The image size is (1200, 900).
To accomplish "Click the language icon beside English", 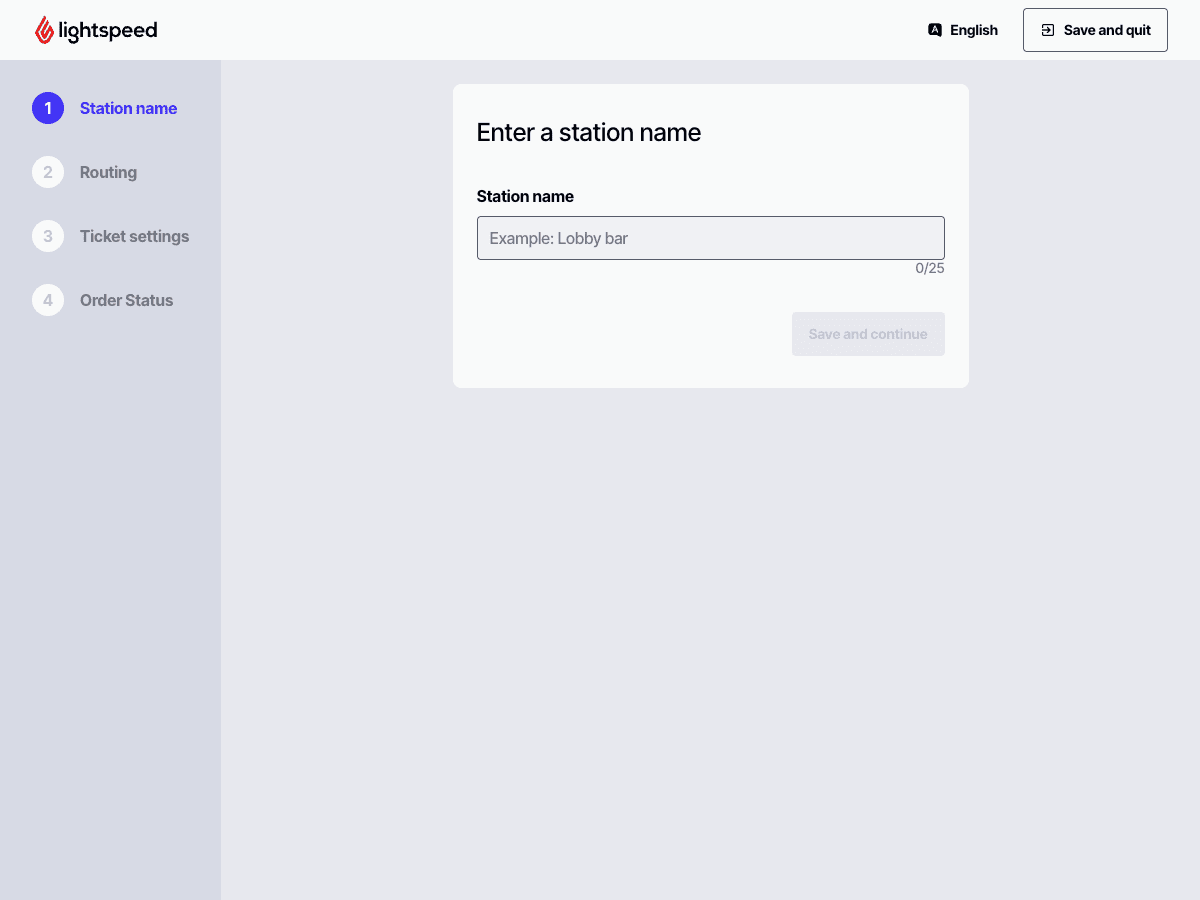I will pyautogui.click(x=935, y=30).
